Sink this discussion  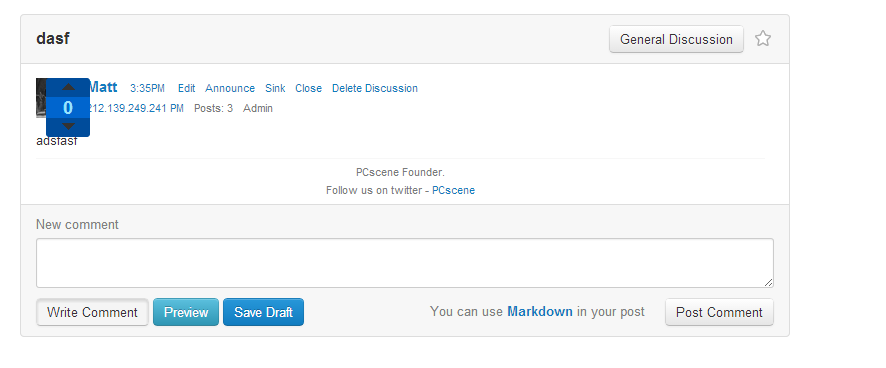coord(275,88)
